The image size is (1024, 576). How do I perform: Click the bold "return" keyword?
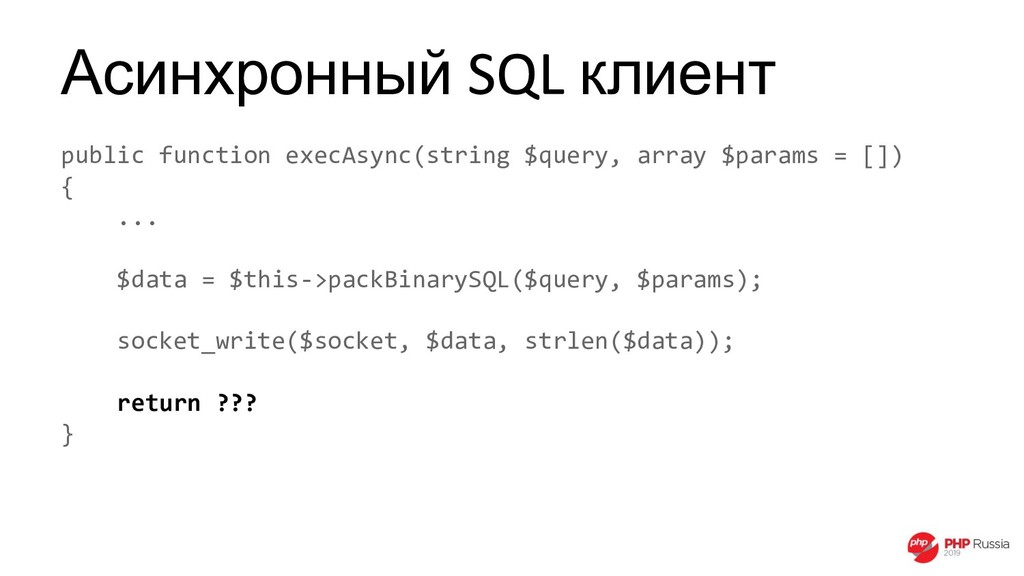click(159, 403)
